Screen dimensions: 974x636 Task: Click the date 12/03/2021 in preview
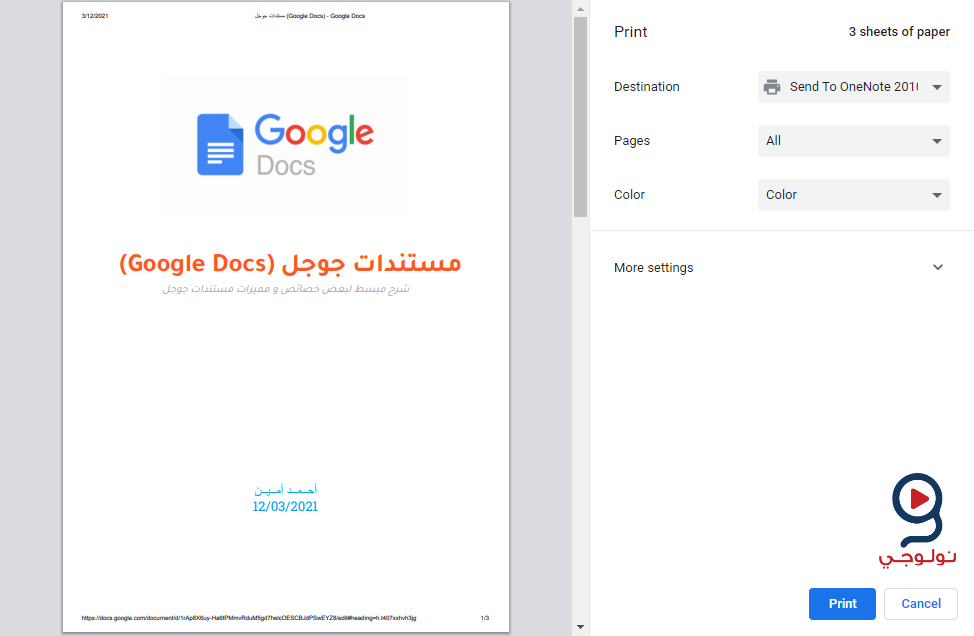(285, 507)
